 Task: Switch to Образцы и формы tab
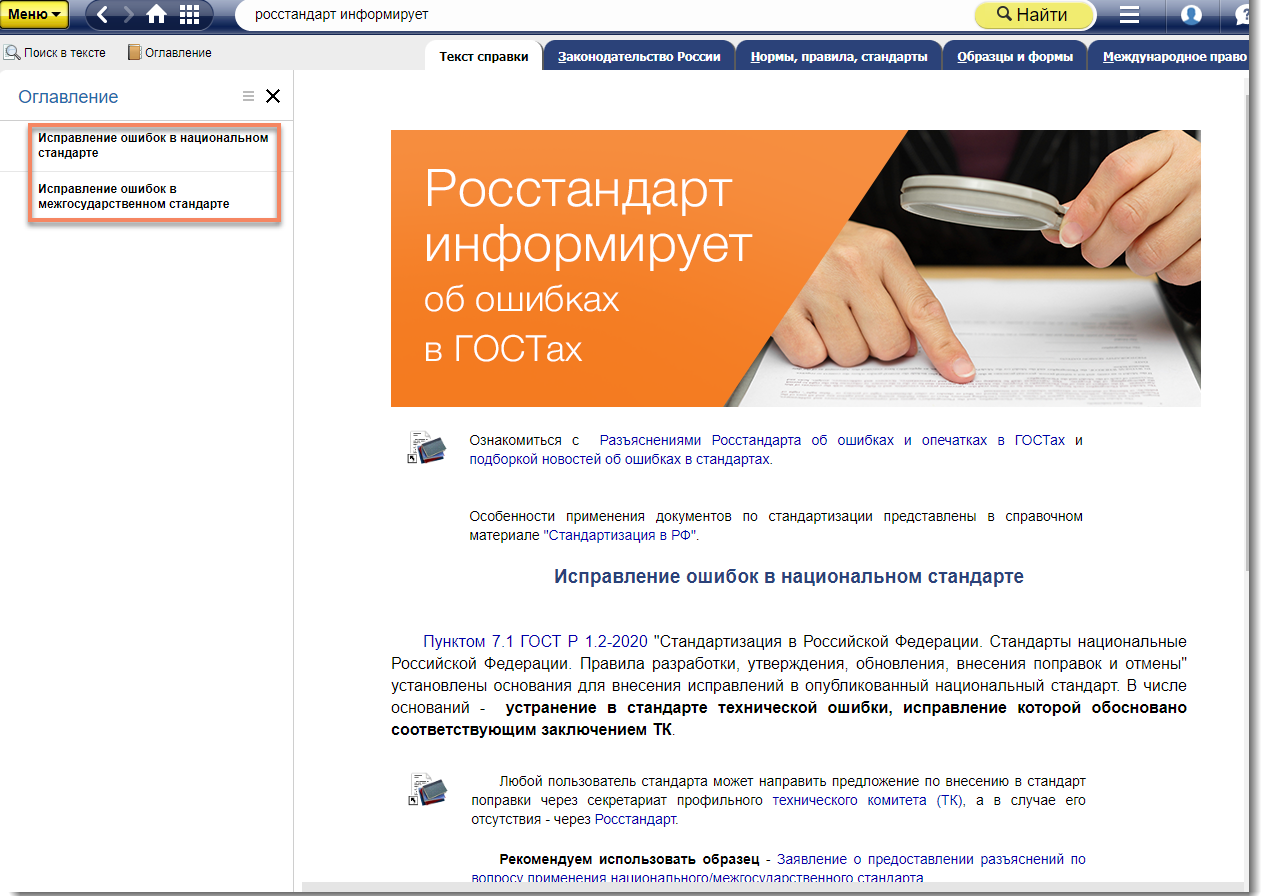coord(1015,56)
